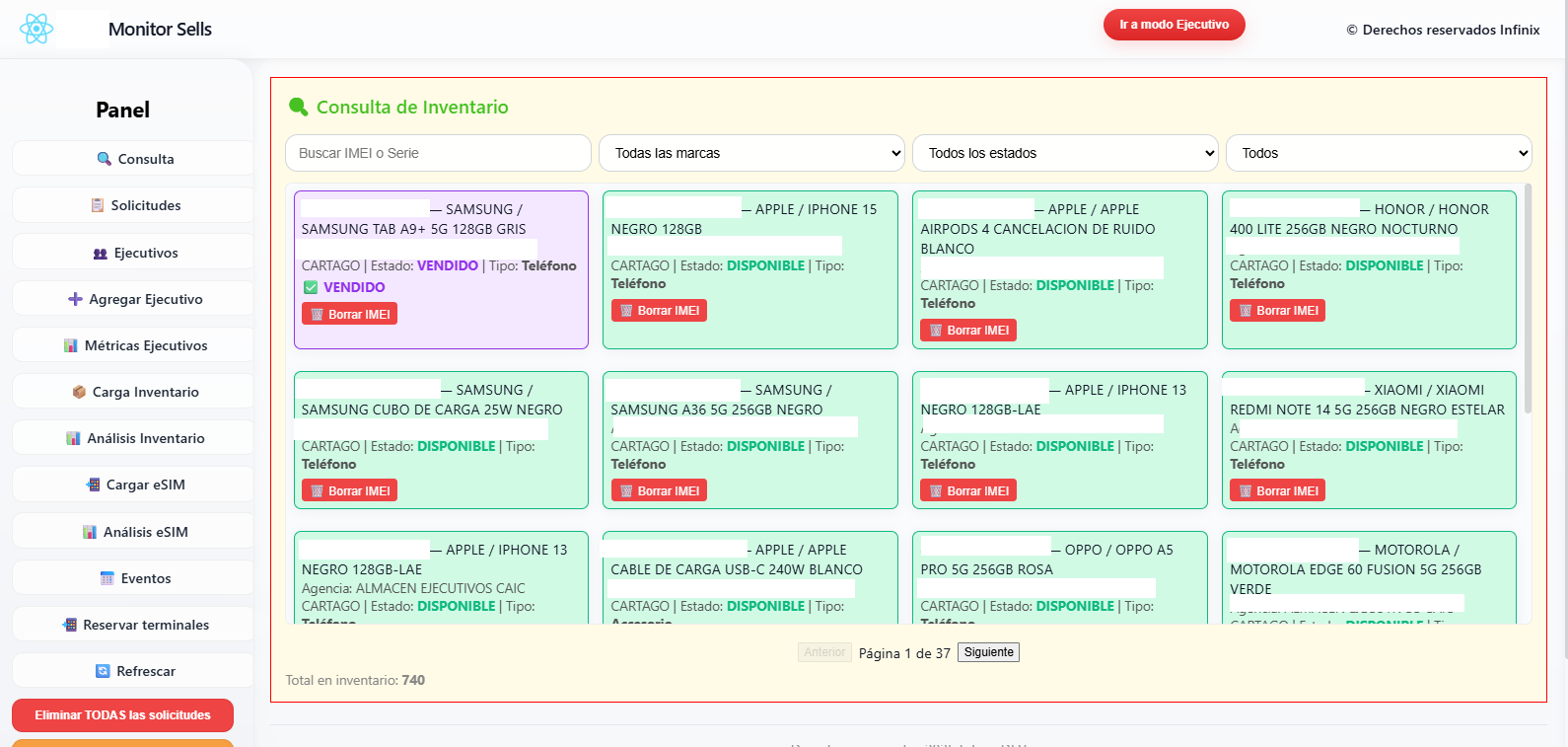Click the green VENDIDO checkmark icon

point(311,287)
